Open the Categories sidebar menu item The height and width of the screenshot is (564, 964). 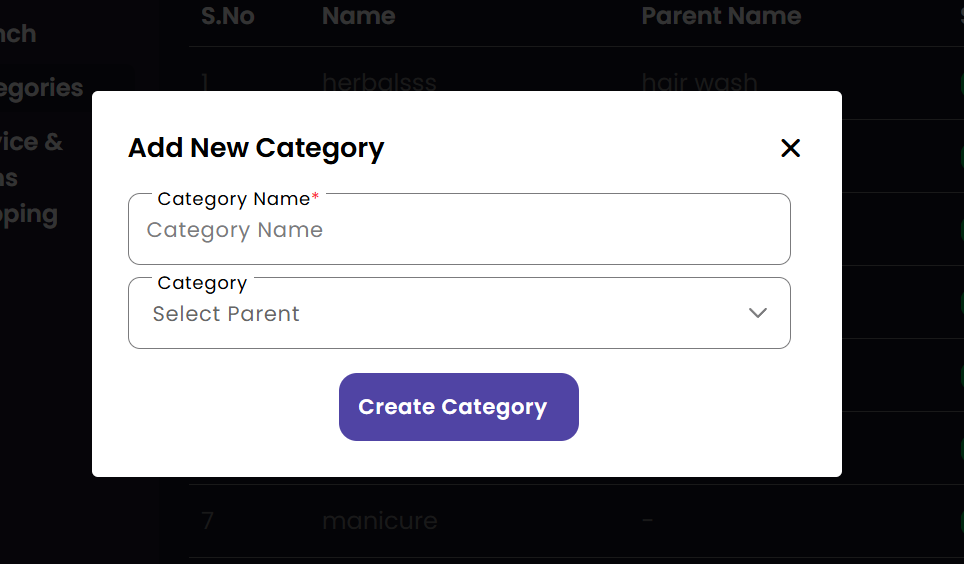[41, 88]
